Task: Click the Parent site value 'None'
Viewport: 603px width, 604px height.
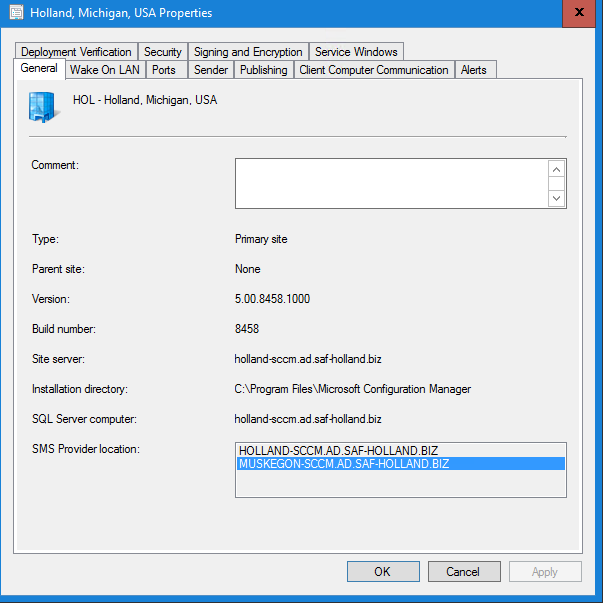Action: pyautogui.click(x=248, y=269)
